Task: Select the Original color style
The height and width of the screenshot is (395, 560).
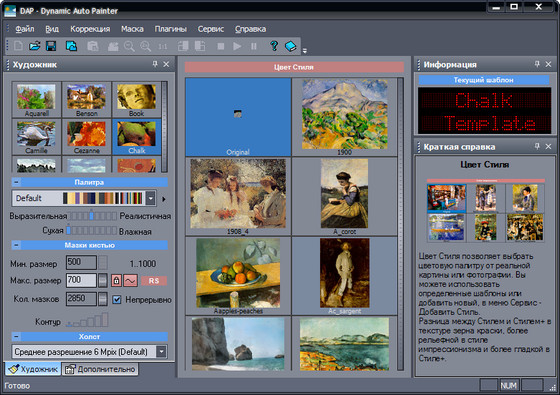Action: point(238,117)
